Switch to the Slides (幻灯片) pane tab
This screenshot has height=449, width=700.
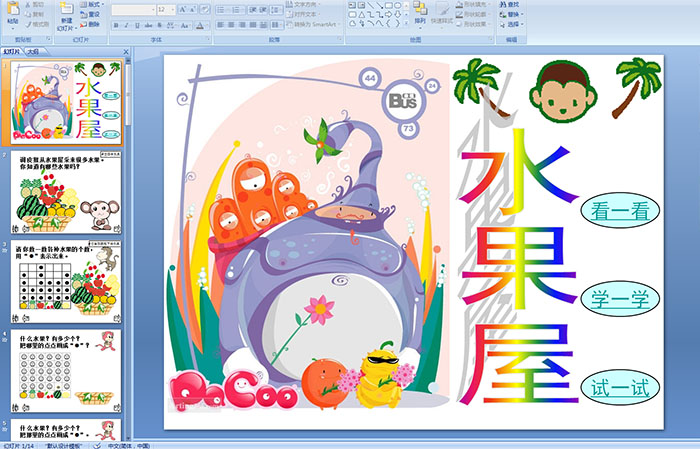(11, 52)
